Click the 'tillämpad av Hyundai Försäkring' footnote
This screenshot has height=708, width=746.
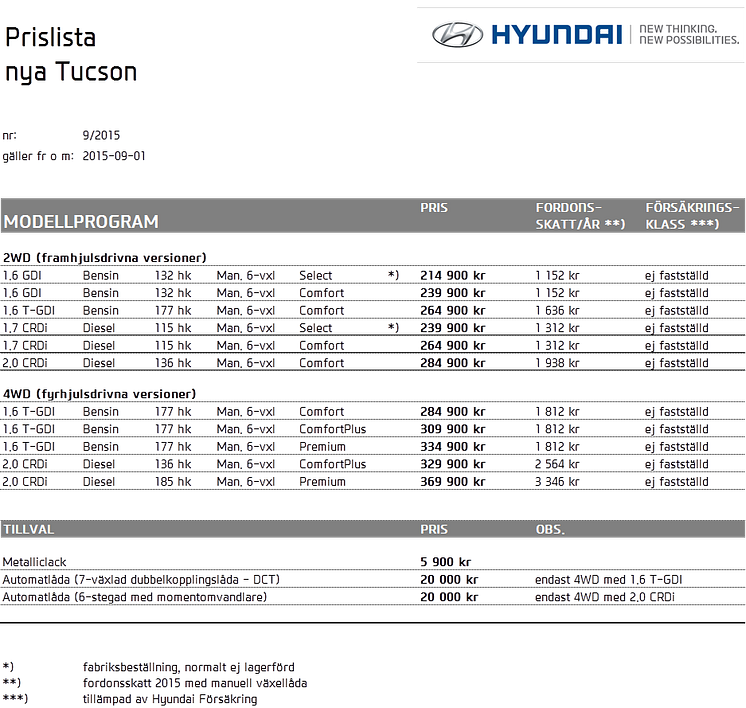(x=170, y=699)
